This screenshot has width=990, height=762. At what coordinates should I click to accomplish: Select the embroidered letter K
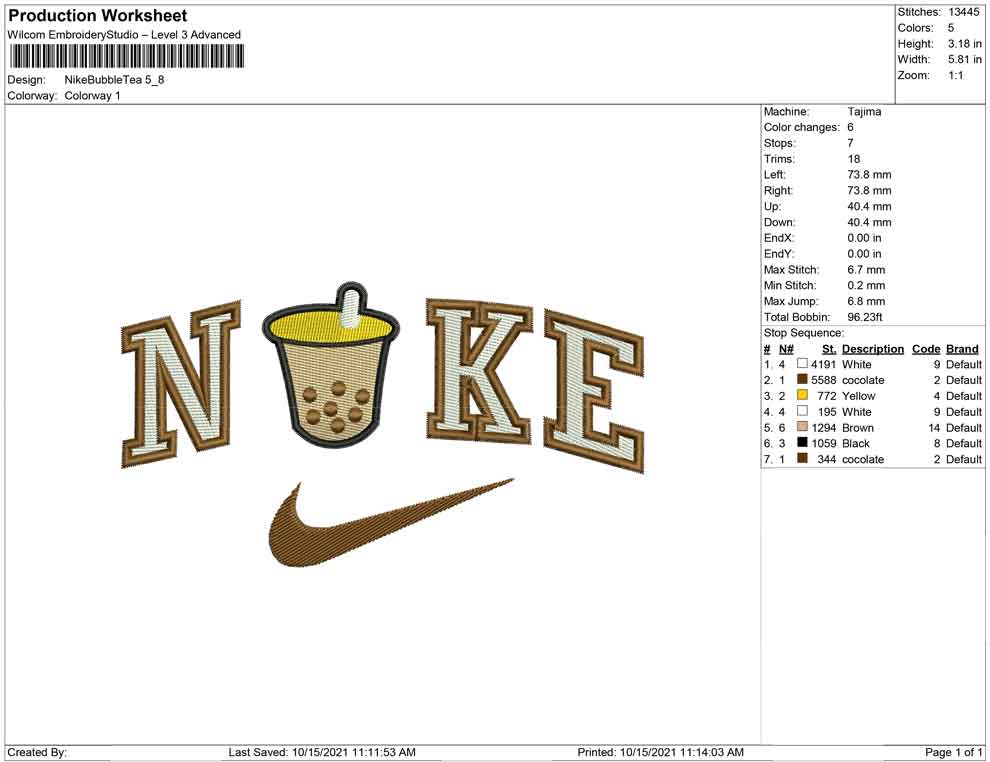click(x=480, y=372)
